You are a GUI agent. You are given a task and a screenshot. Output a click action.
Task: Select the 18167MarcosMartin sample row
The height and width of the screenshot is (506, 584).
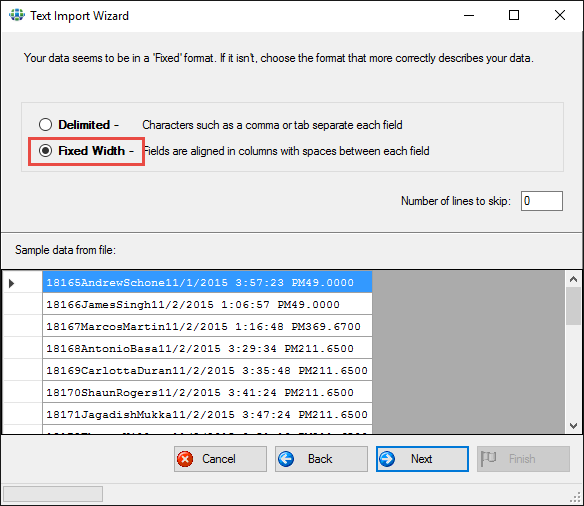207,326
